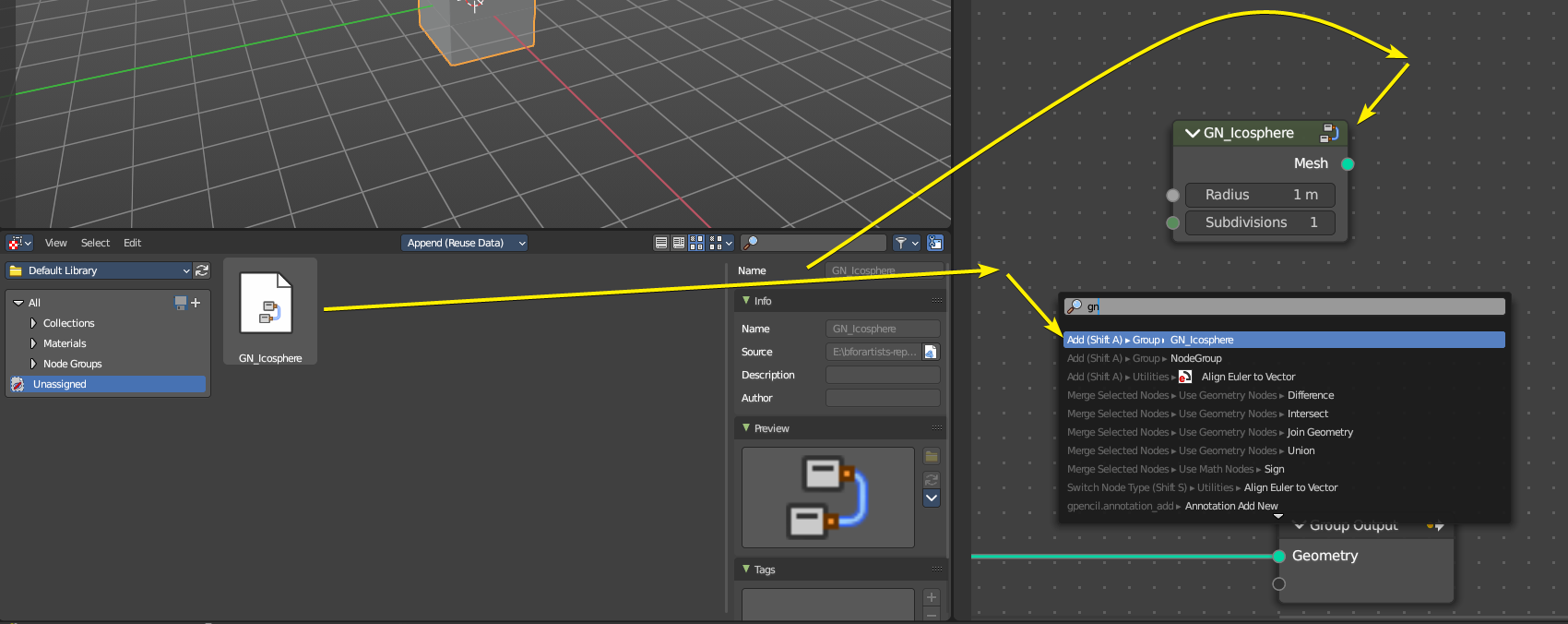Click the Subdivisions input socket
Screen dimensions: 1568x624
[1172, 222]
